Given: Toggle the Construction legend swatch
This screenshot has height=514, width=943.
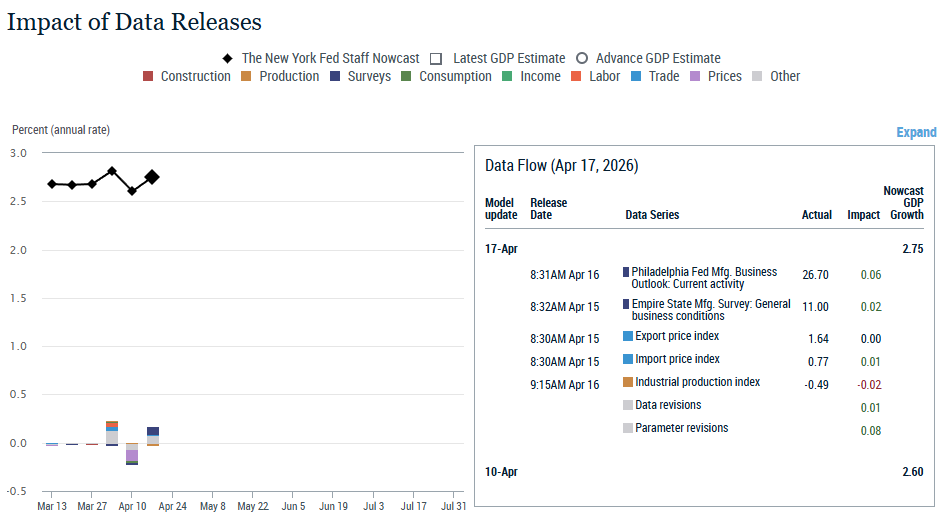Looking at the screenshot, I should point(148,77).
